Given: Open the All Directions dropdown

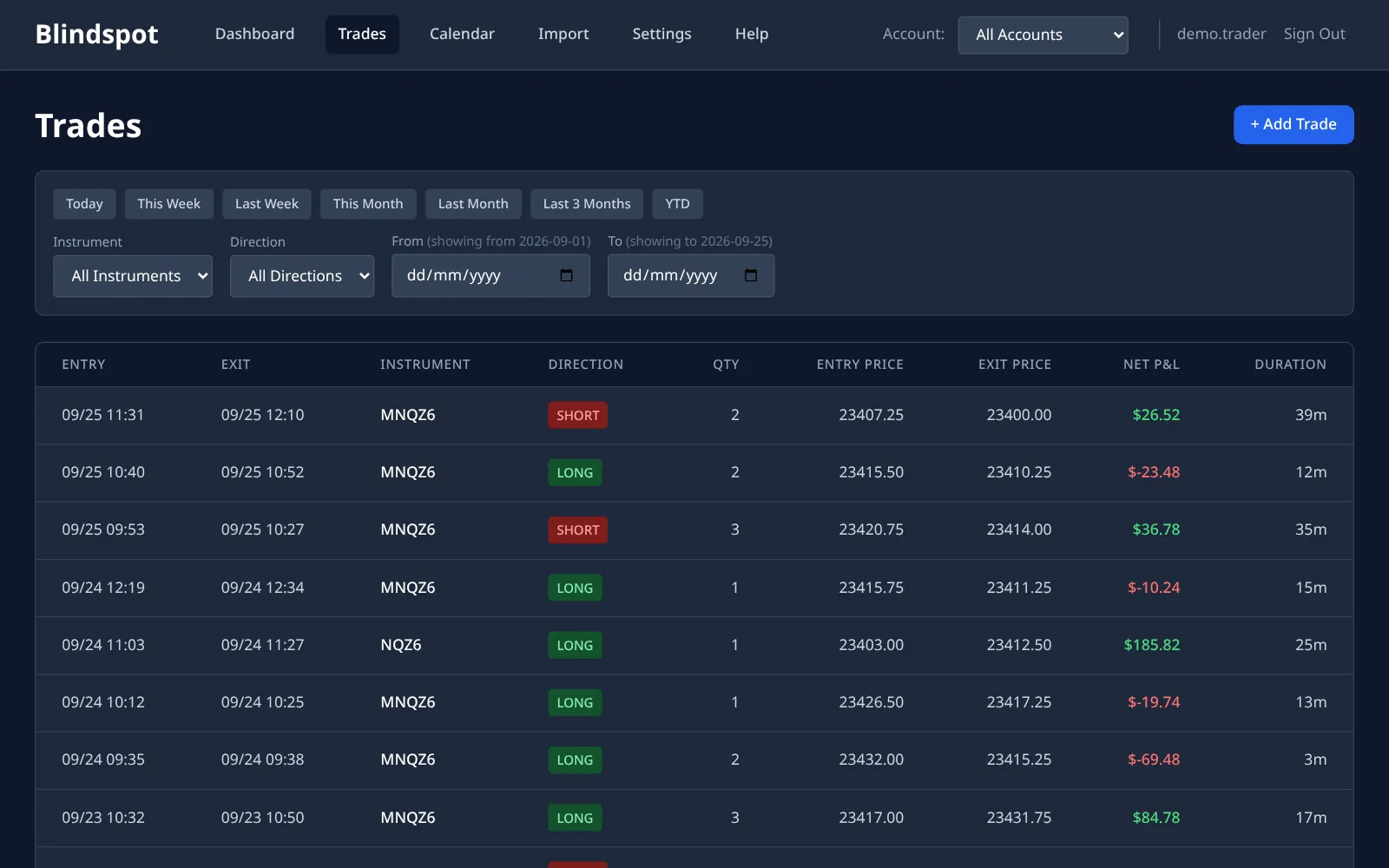Looking at the screenshot, I should [x=302, y=276].
